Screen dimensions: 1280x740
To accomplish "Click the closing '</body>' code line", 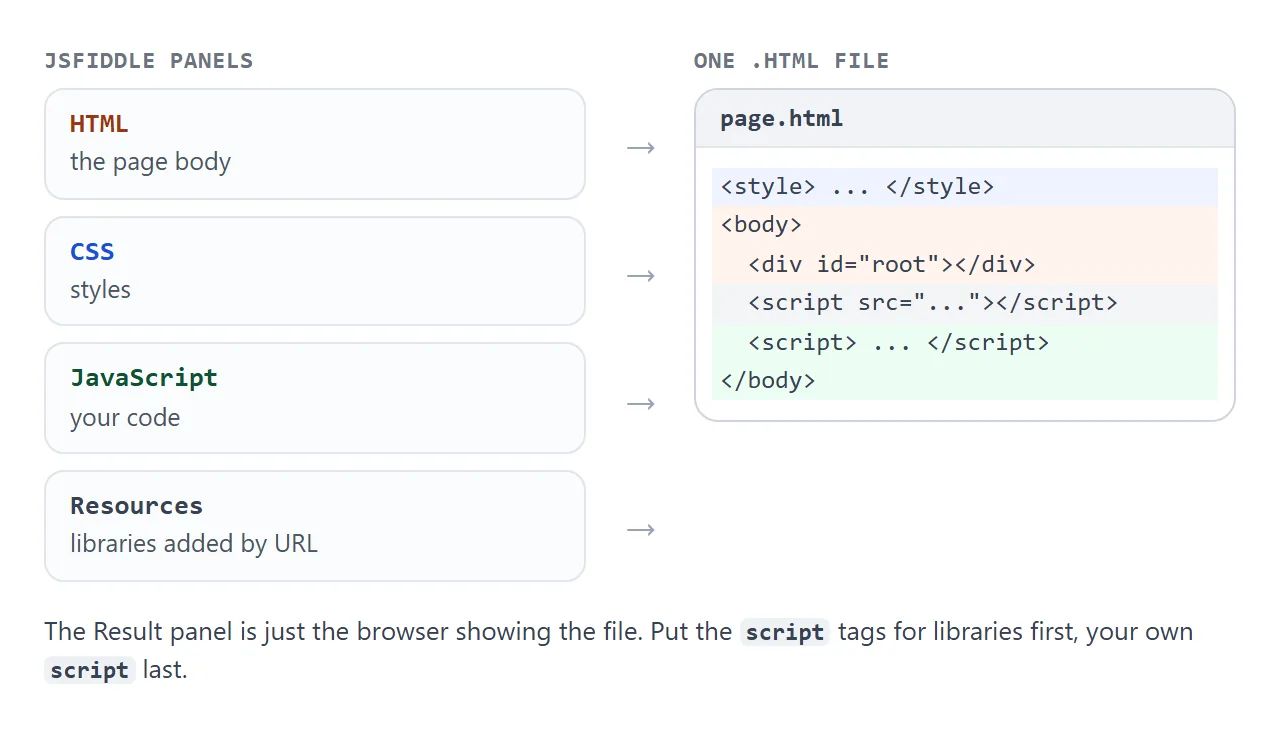I will 965,380.
